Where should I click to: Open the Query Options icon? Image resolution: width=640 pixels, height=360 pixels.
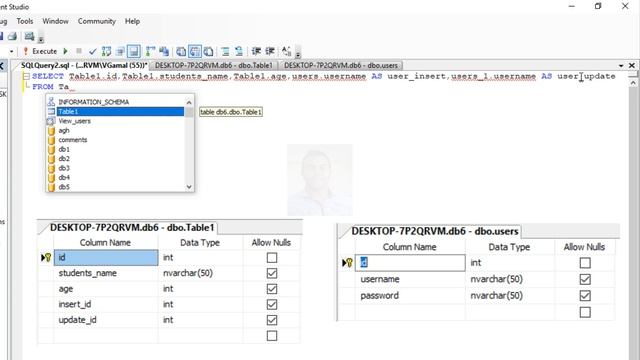[x=120, y=51]
